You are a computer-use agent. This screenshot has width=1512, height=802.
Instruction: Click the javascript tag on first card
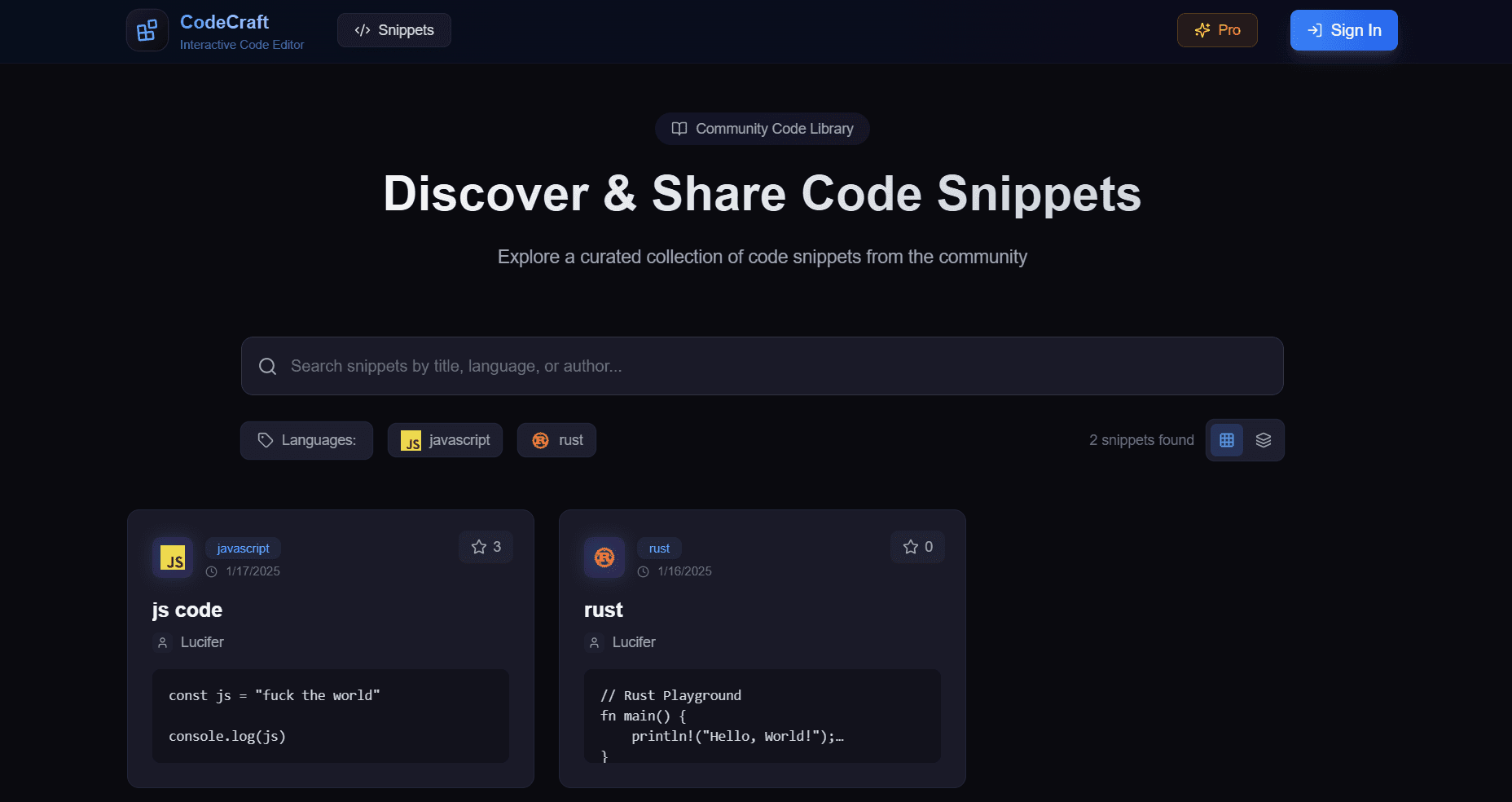243,549
